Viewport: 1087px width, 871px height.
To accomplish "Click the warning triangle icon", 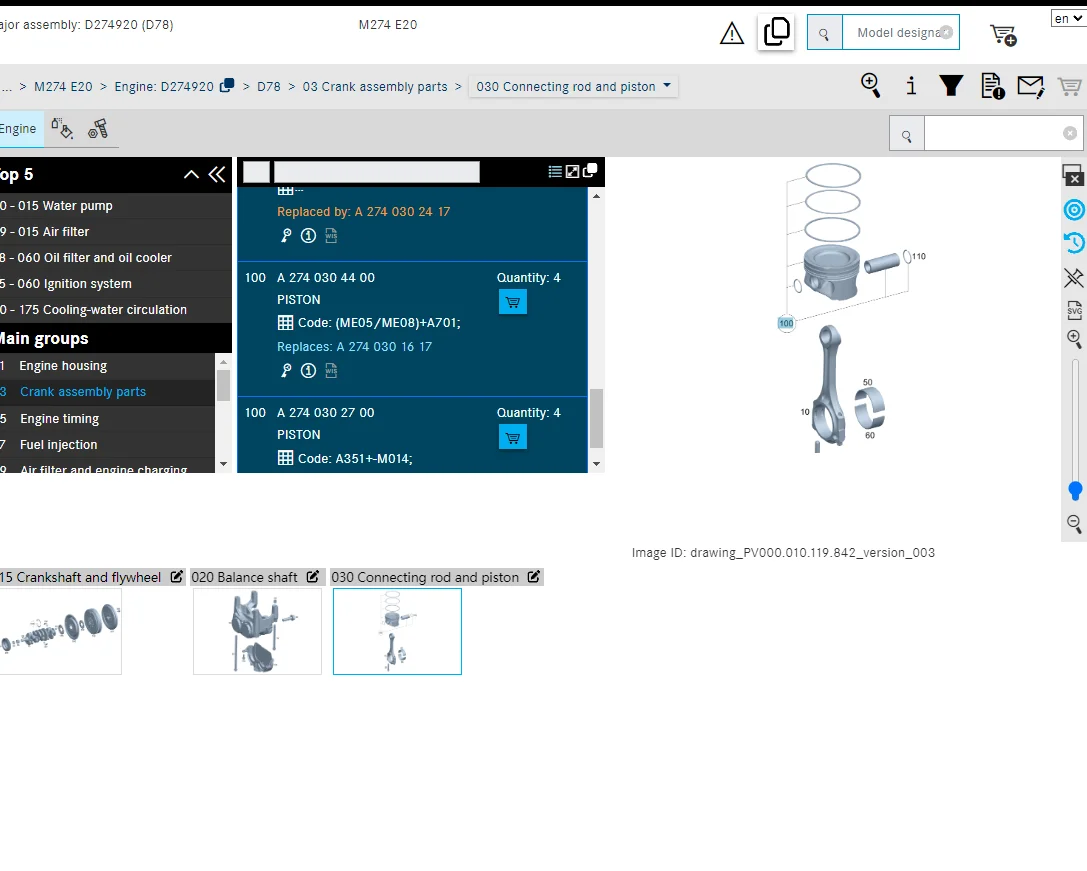I will 731,33.
